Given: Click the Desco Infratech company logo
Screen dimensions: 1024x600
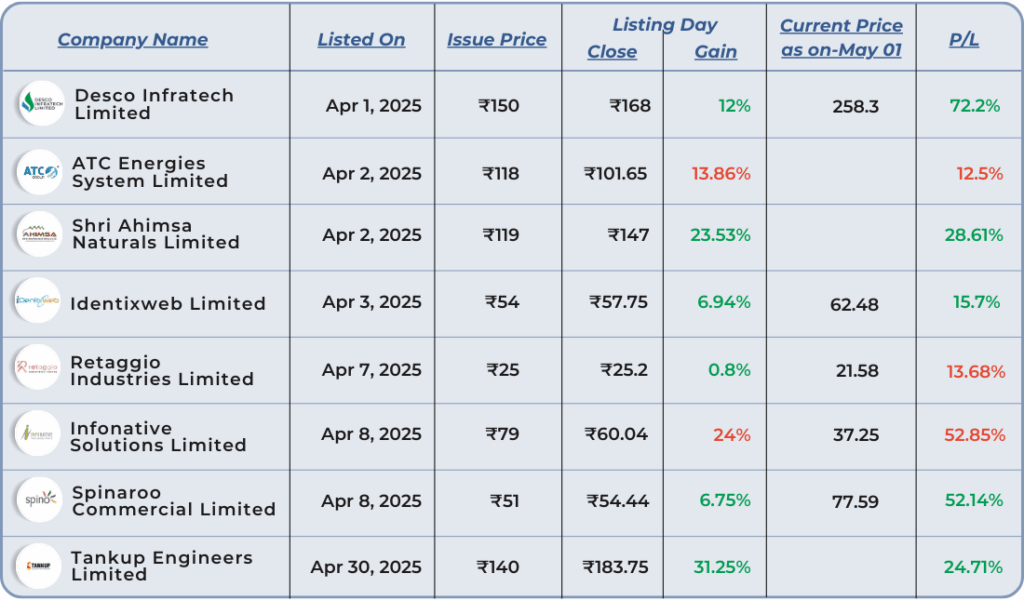Looking at the screenshot, I should coord(42,104).
